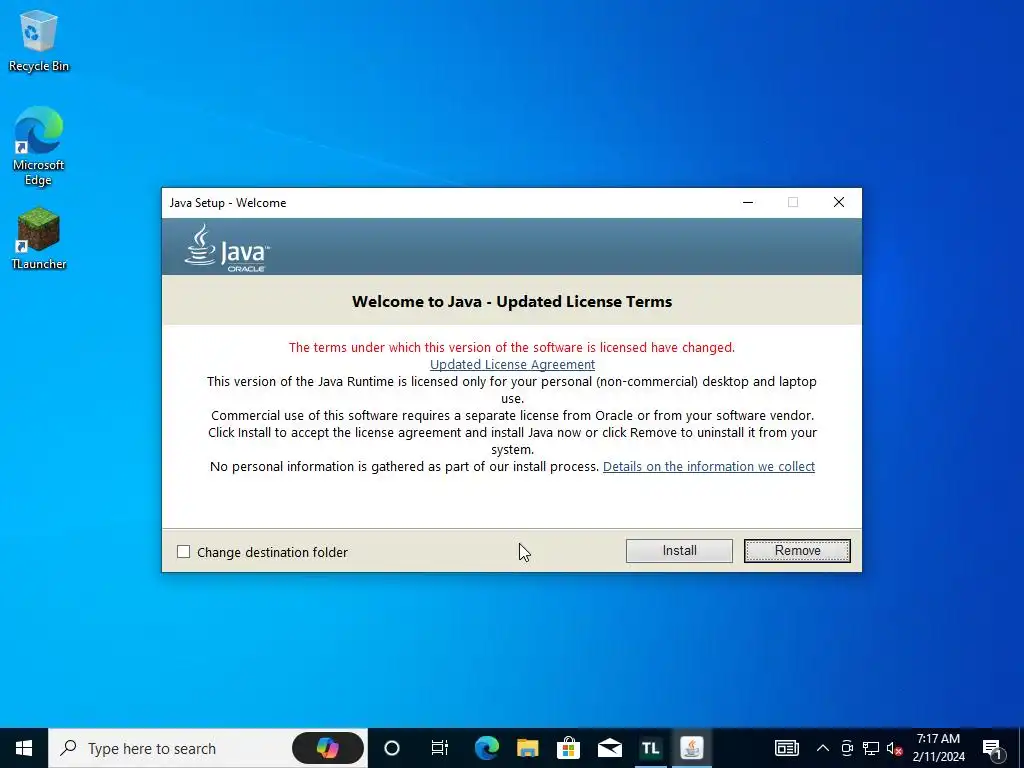
Task: Open Details on the information we collect
Action: coord(709,466)
